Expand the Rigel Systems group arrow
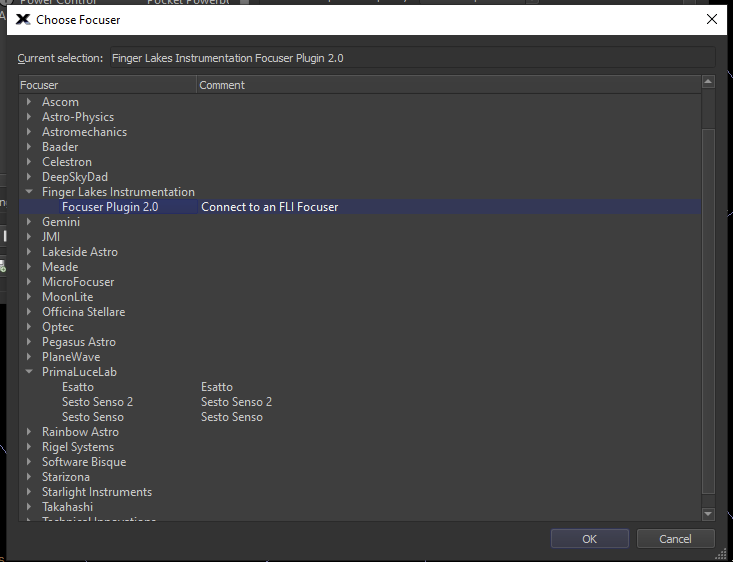This screenshot has width=733, height=562. tap(29, 447)
